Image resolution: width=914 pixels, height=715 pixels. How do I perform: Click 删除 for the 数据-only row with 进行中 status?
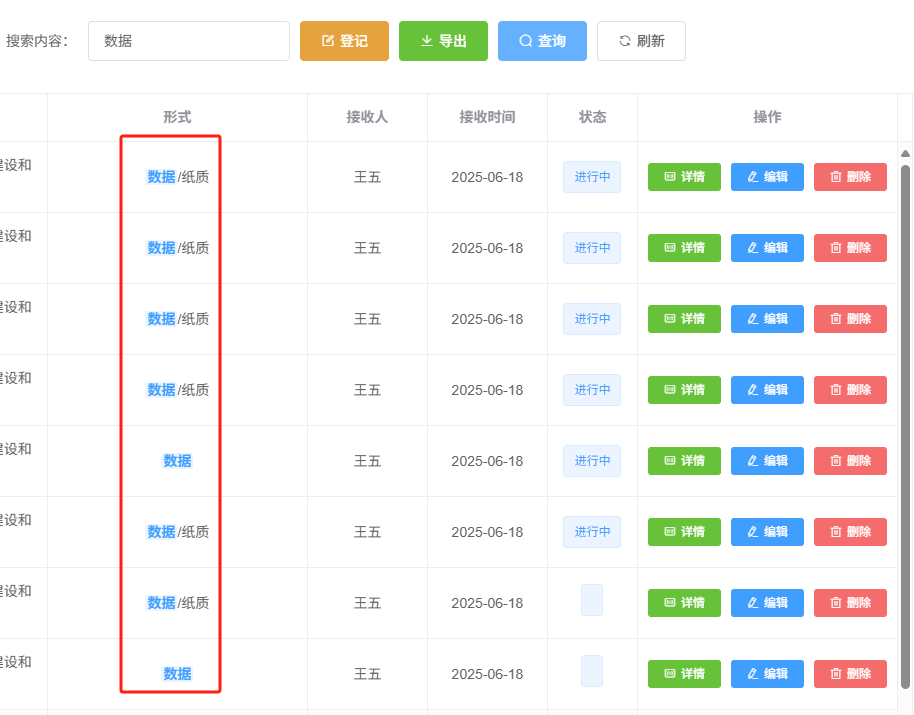click(850, 461)
